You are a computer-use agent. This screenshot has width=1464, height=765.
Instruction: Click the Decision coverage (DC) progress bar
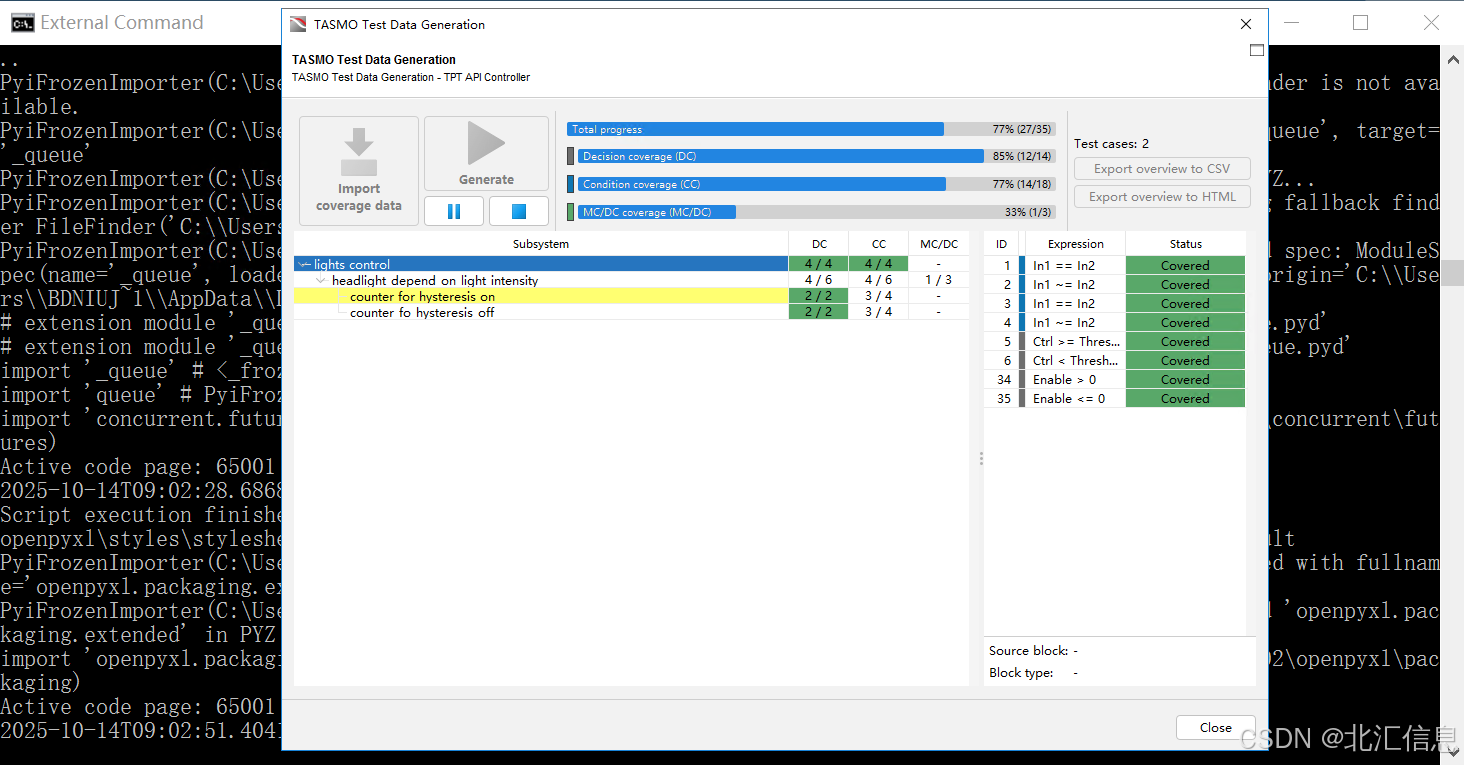click(x=817, y=156)
